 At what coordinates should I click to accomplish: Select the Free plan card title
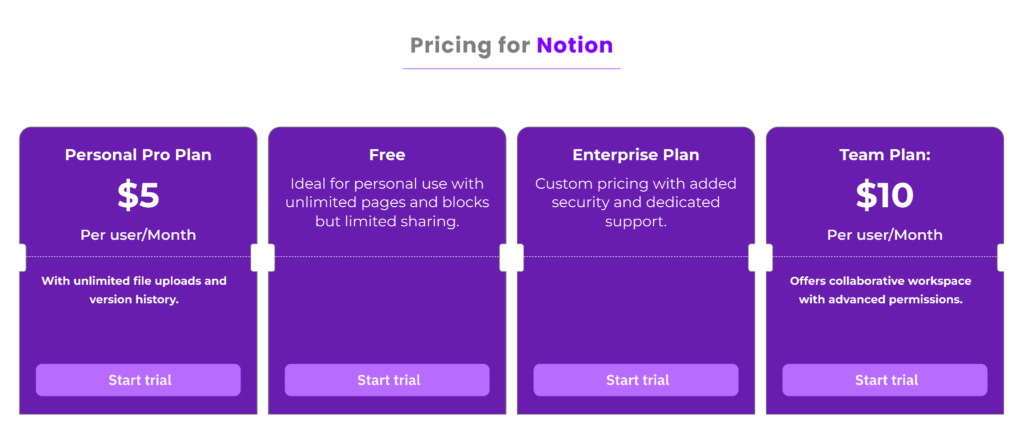(x=387, y=155)
